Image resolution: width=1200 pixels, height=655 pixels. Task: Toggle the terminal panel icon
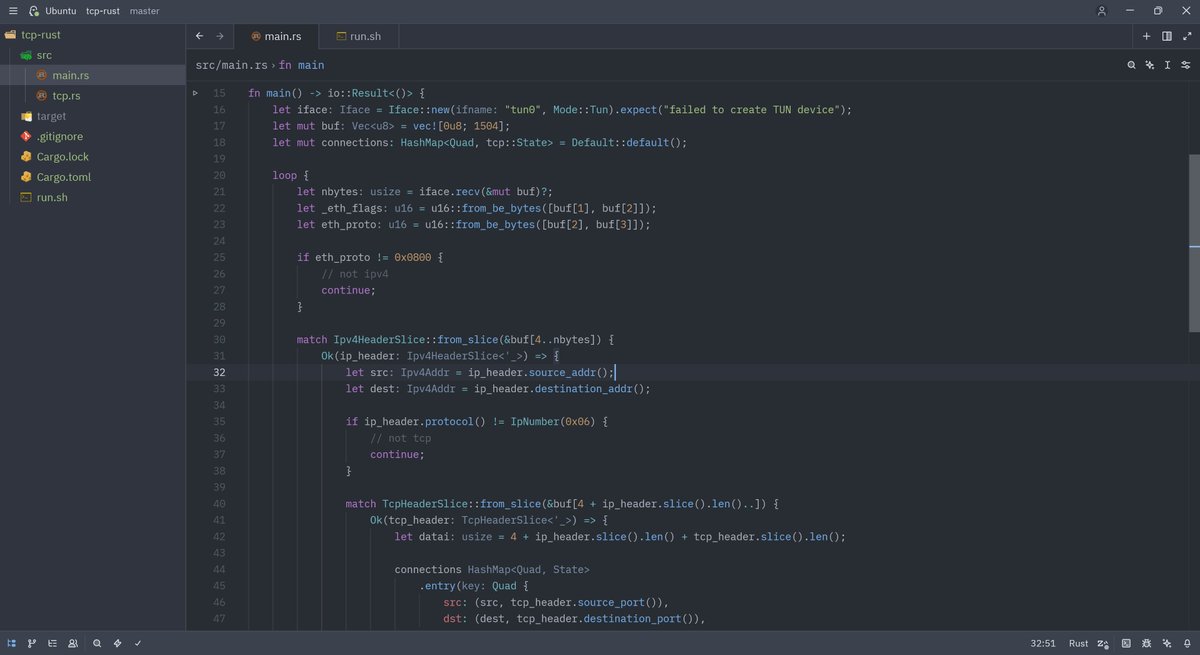[1126, 643]
